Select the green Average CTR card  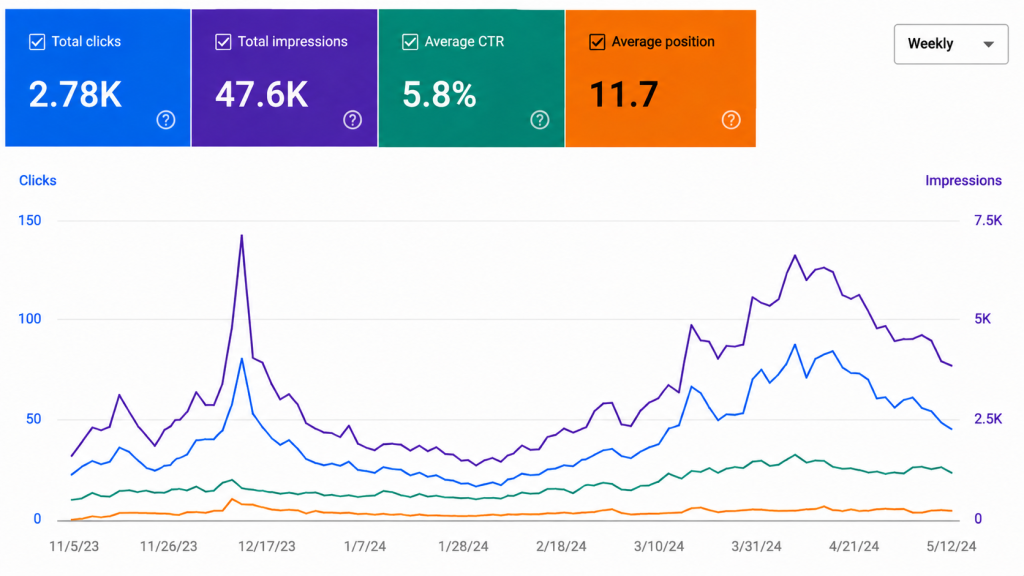tap(472, 78)
